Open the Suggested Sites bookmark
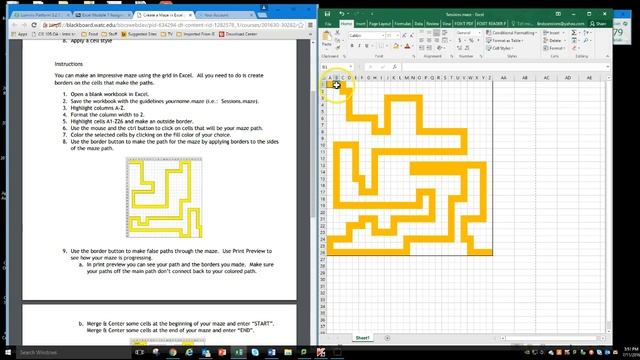 tap(139, 34)
